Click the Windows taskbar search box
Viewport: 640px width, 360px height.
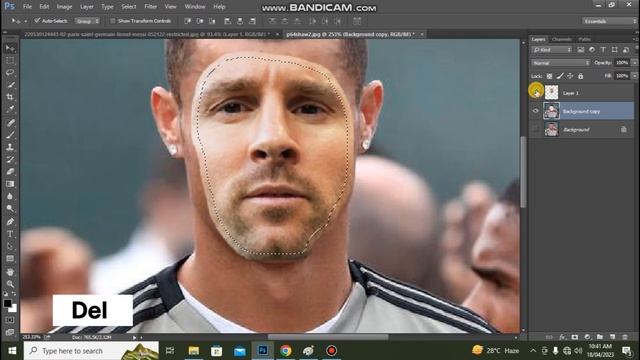pyautogui.click(x=91, y=351)
